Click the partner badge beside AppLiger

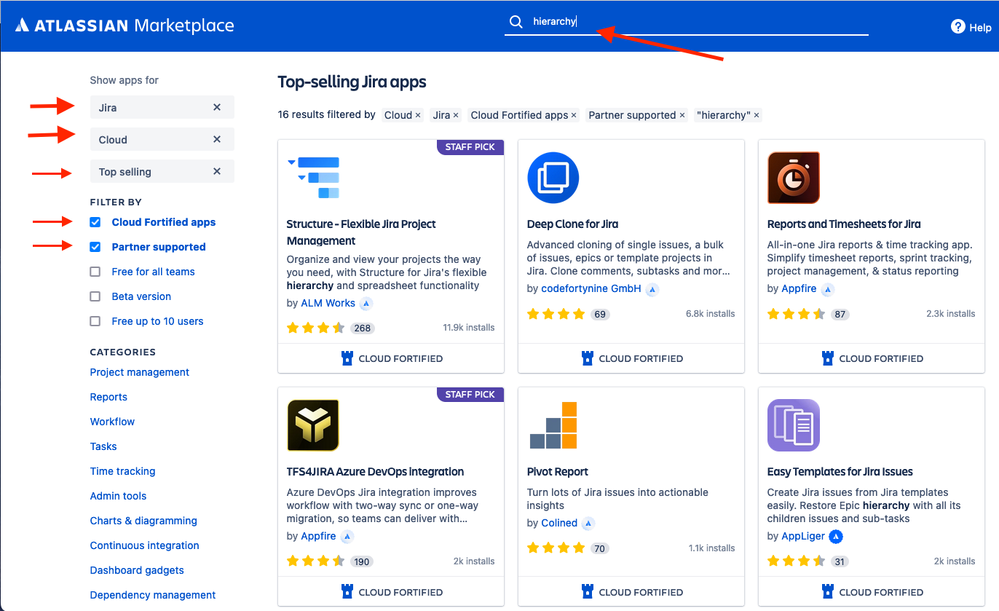point(836,537)
